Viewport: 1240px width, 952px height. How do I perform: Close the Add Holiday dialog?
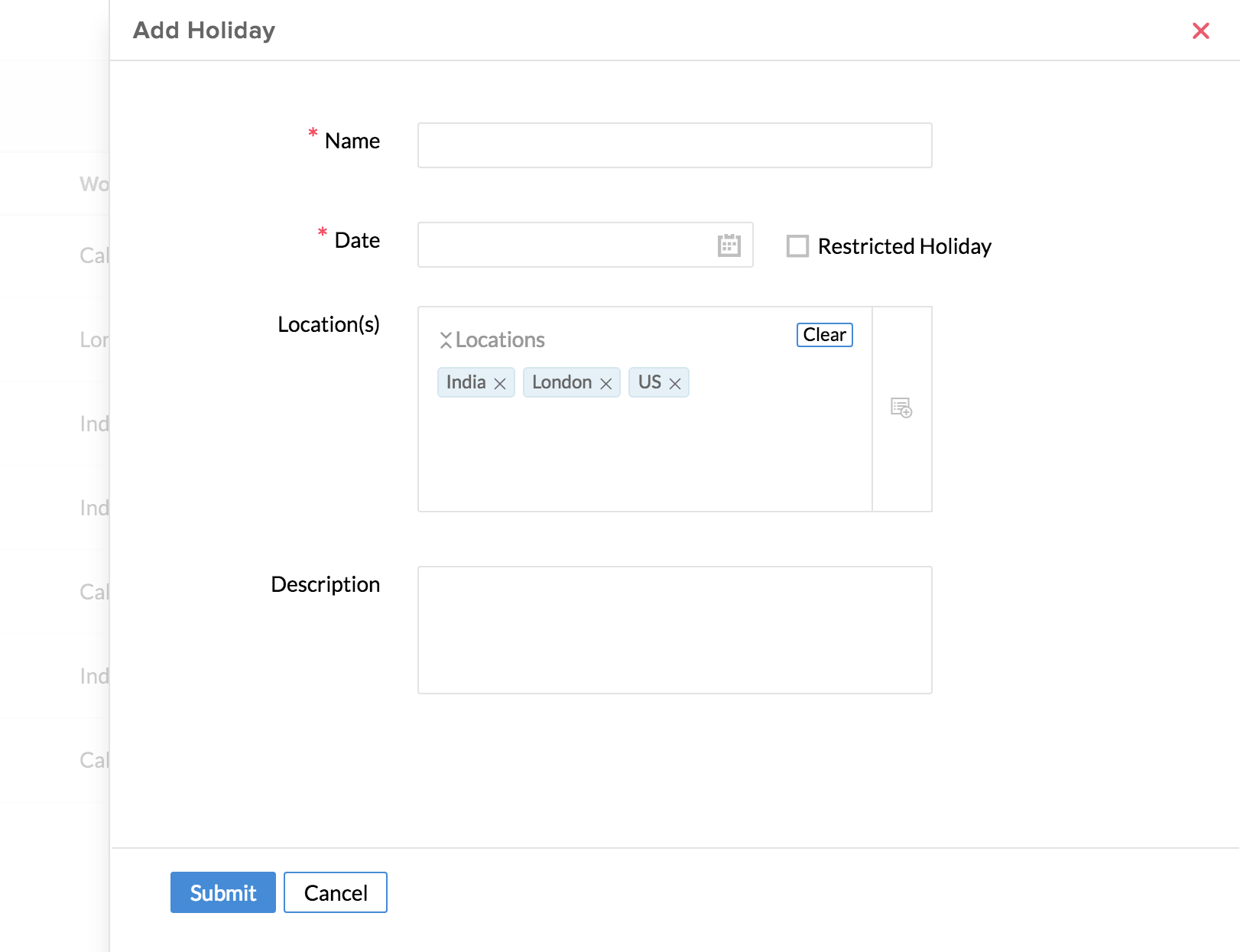(1200, 31)
